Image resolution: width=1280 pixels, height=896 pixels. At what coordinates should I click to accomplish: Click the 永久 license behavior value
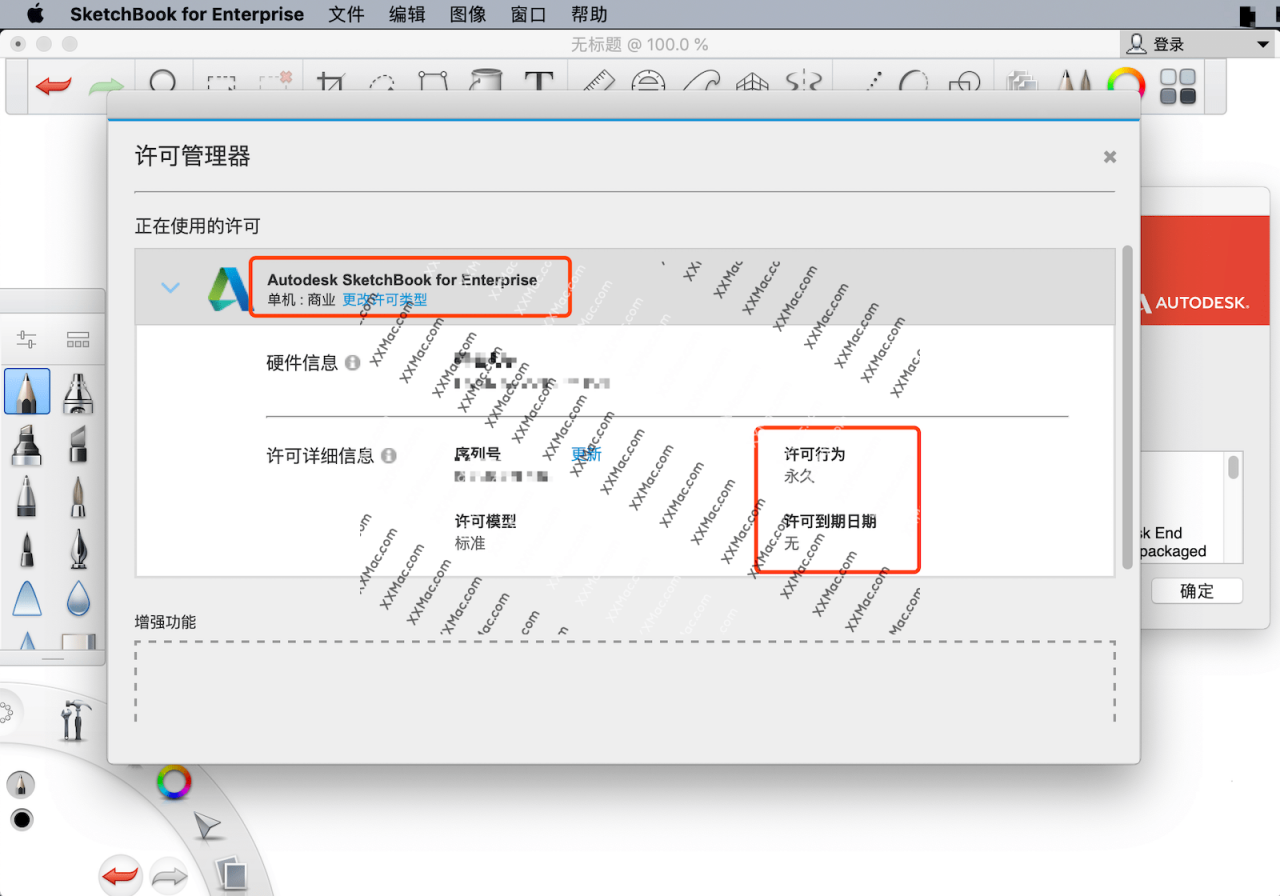(799, 476)
